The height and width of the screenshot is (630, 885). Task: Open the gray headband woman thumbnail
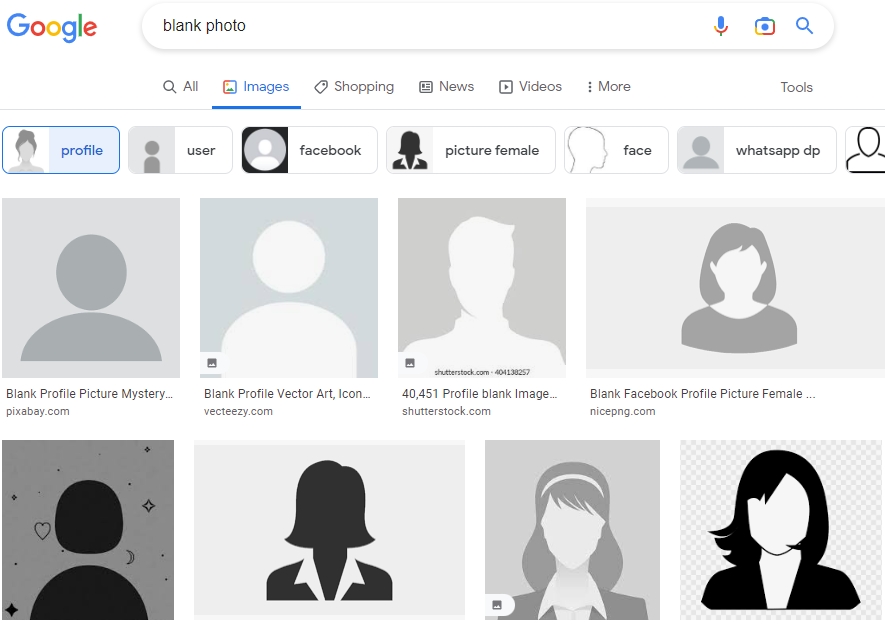(572, 530)
